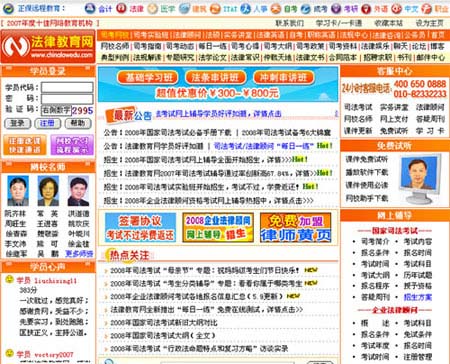Open the 学习卡/一卡通 link
The image size is (450, 364).
tap(339, 23)
